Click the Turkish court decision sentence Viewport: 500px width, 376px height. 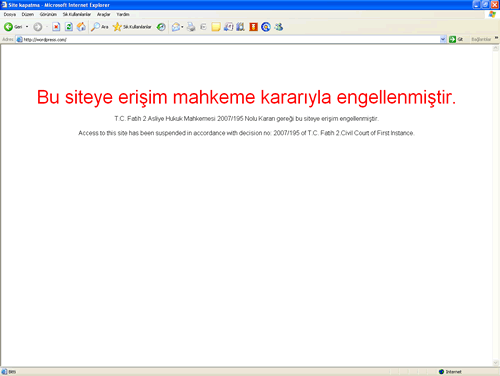tap(247, 119)
